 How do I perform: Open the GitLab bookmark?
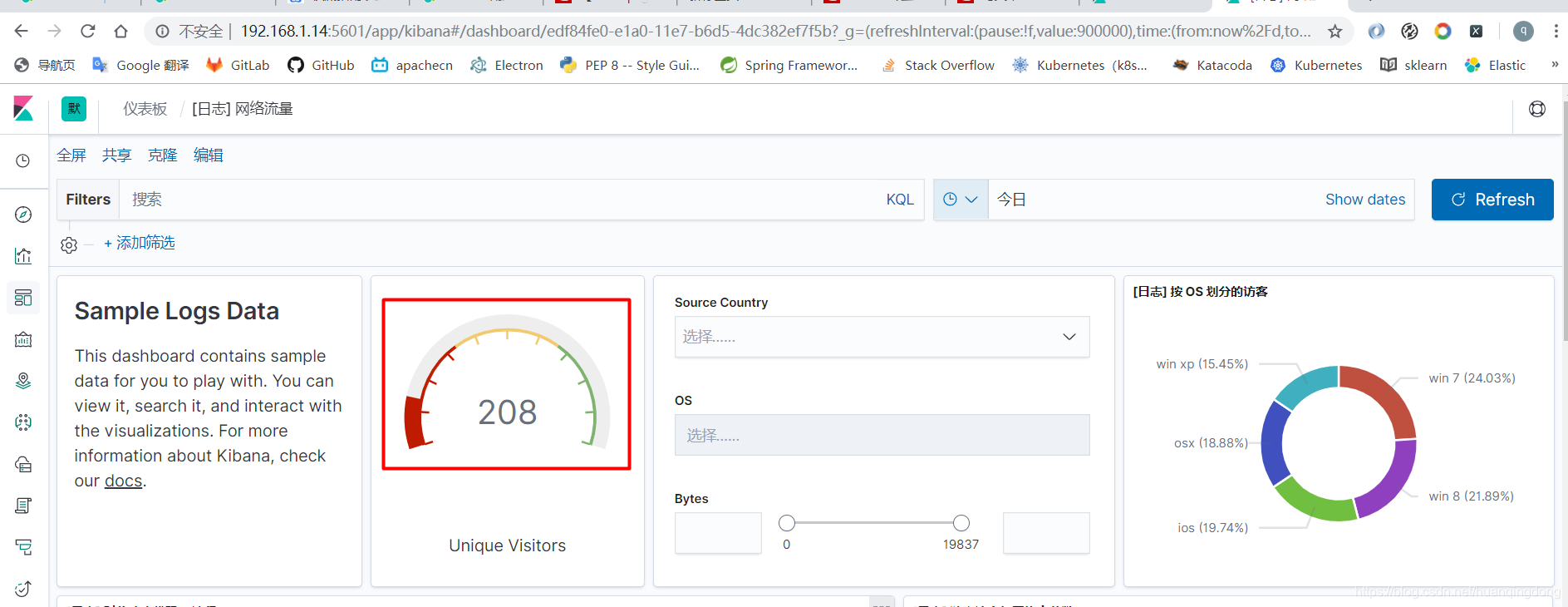pyautogui.click(x=238, y=65)
